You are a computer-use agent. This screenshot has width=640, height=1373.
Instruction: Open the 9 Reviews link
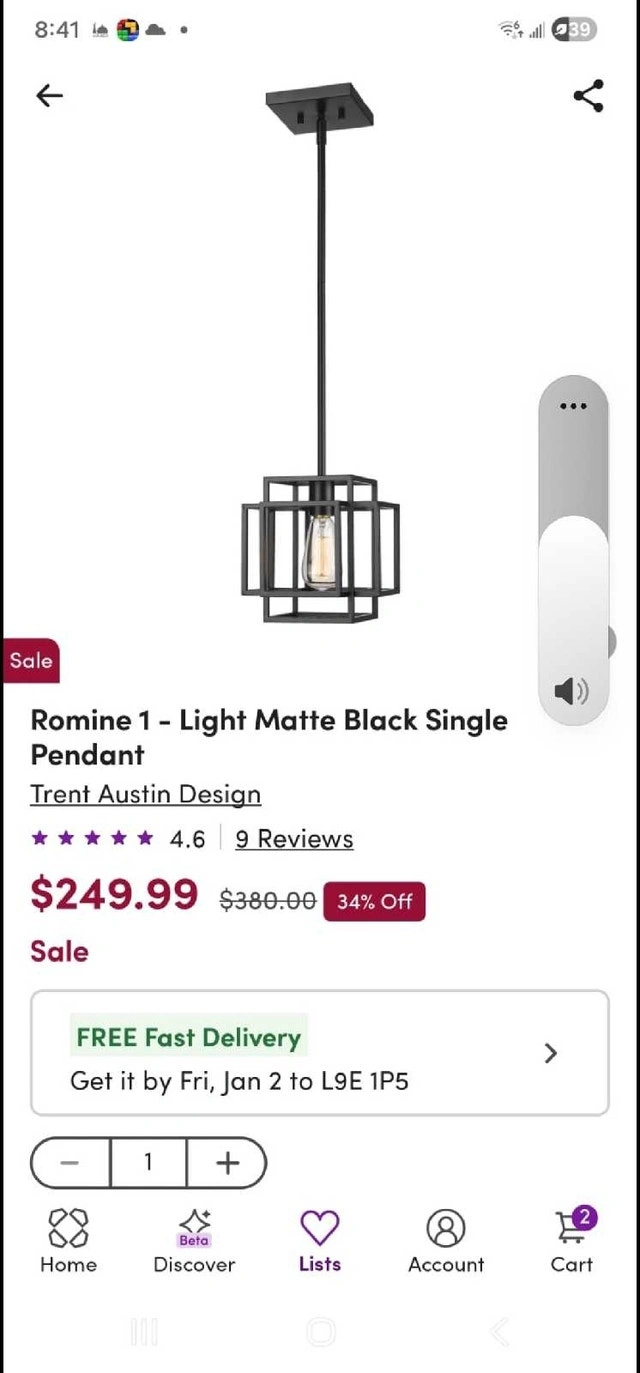coord(294,839)
